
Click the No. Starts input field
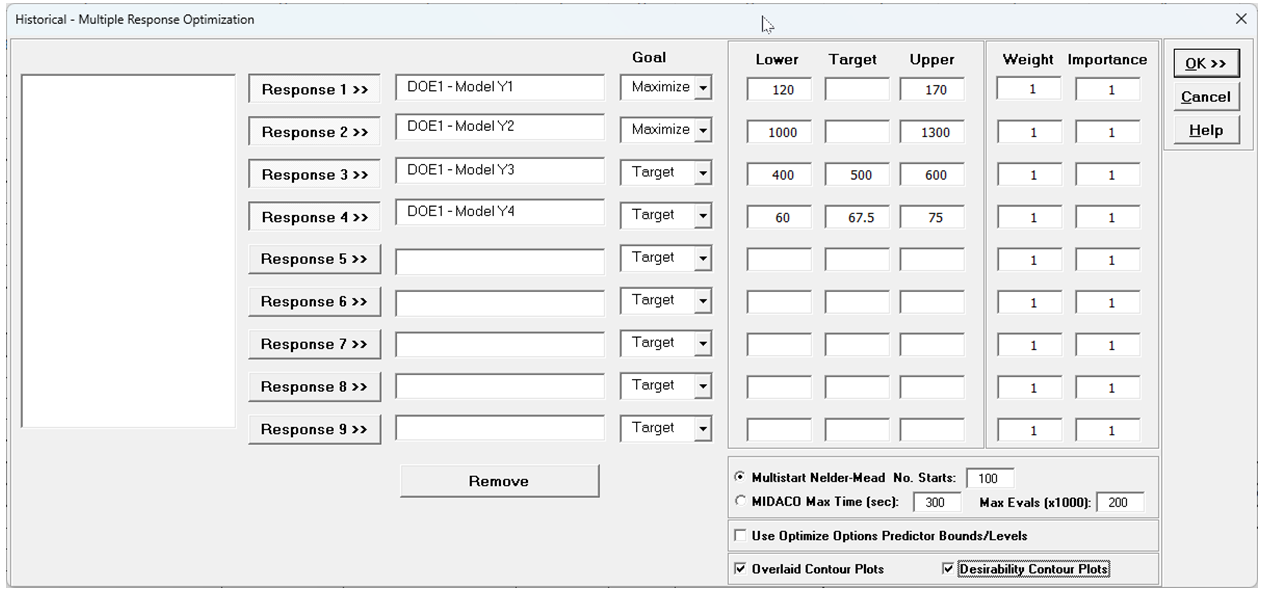(989, 479)
